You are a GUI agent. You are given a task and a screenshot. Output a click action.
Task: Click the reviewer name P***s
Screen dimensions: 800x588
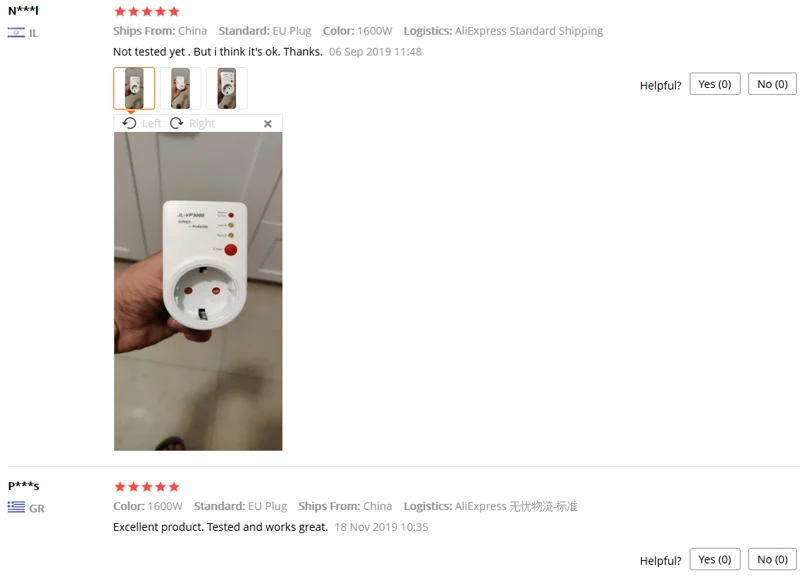[x=23, y=485]
